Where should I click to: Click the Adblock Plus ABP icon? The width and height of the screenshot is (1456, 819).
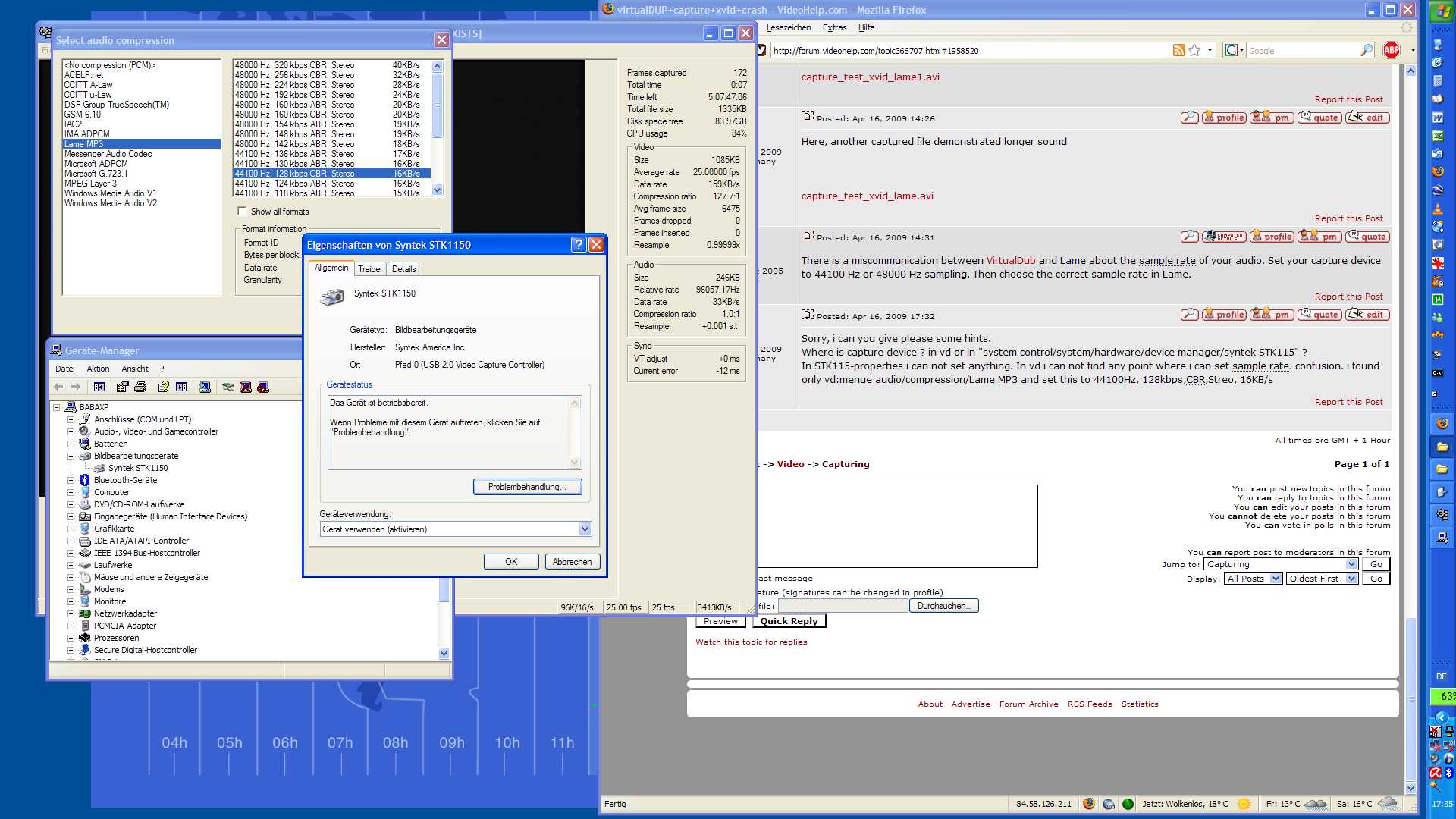(x=1392, y=50)
